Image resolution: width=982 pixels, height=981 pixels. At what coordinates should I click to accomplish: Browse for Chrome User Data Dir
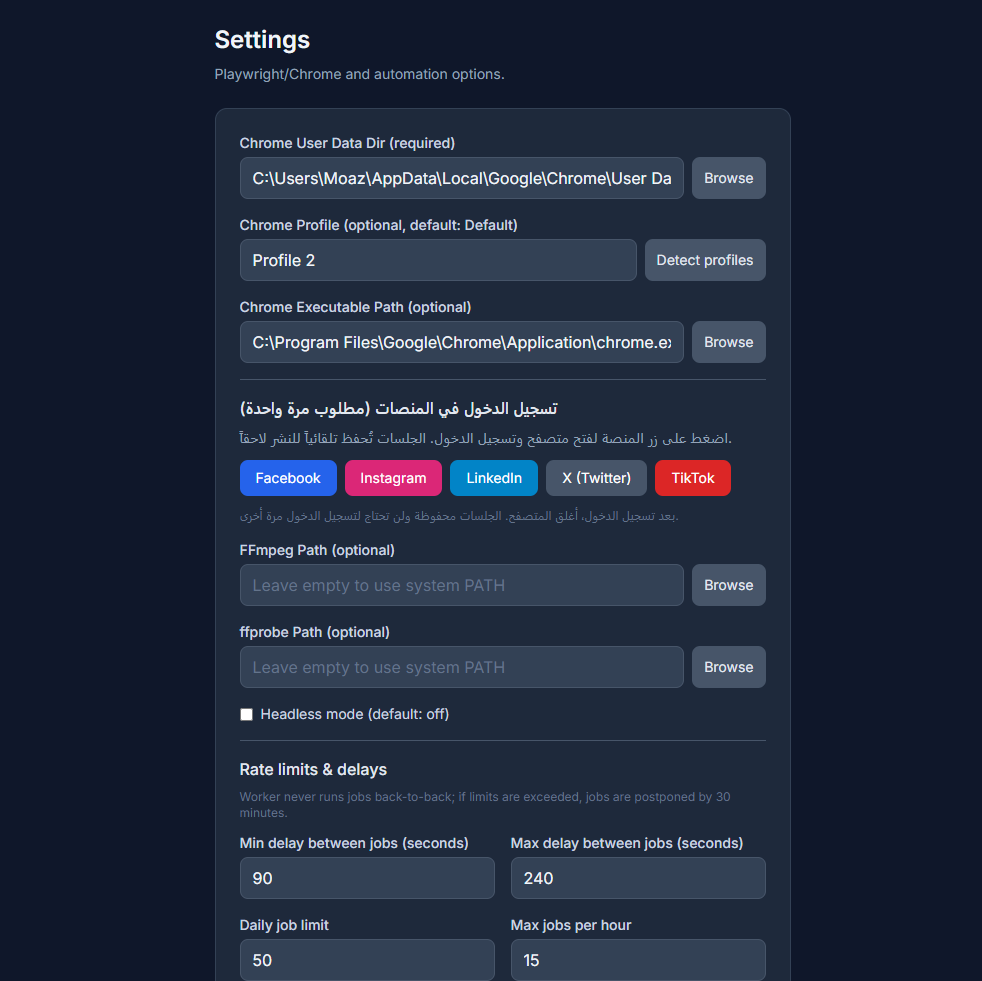tap(728, 178)
